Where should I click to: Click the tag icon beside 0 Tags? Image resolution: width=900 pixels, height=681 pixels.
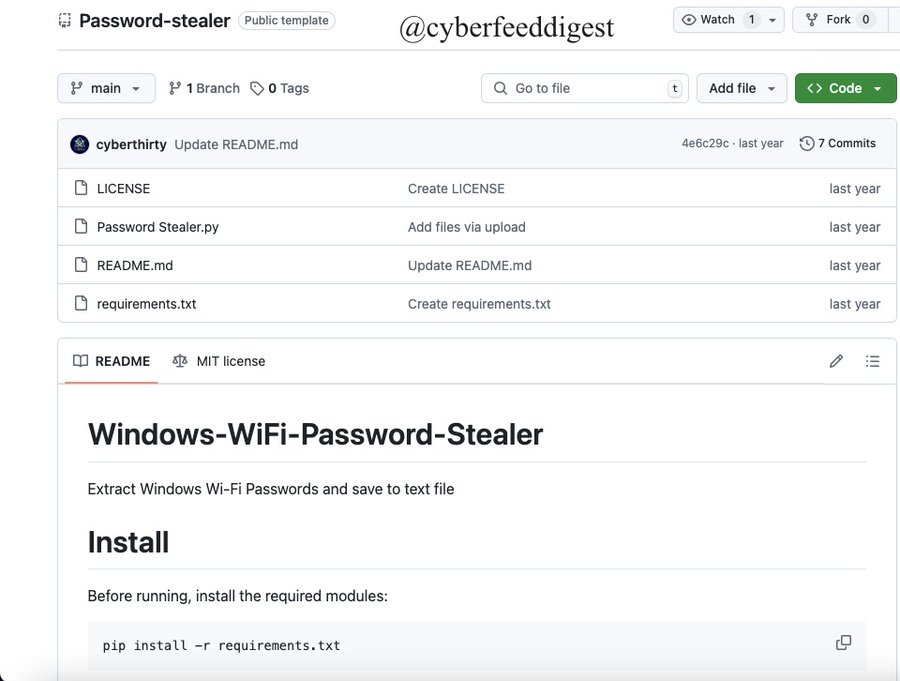(257, 89)
